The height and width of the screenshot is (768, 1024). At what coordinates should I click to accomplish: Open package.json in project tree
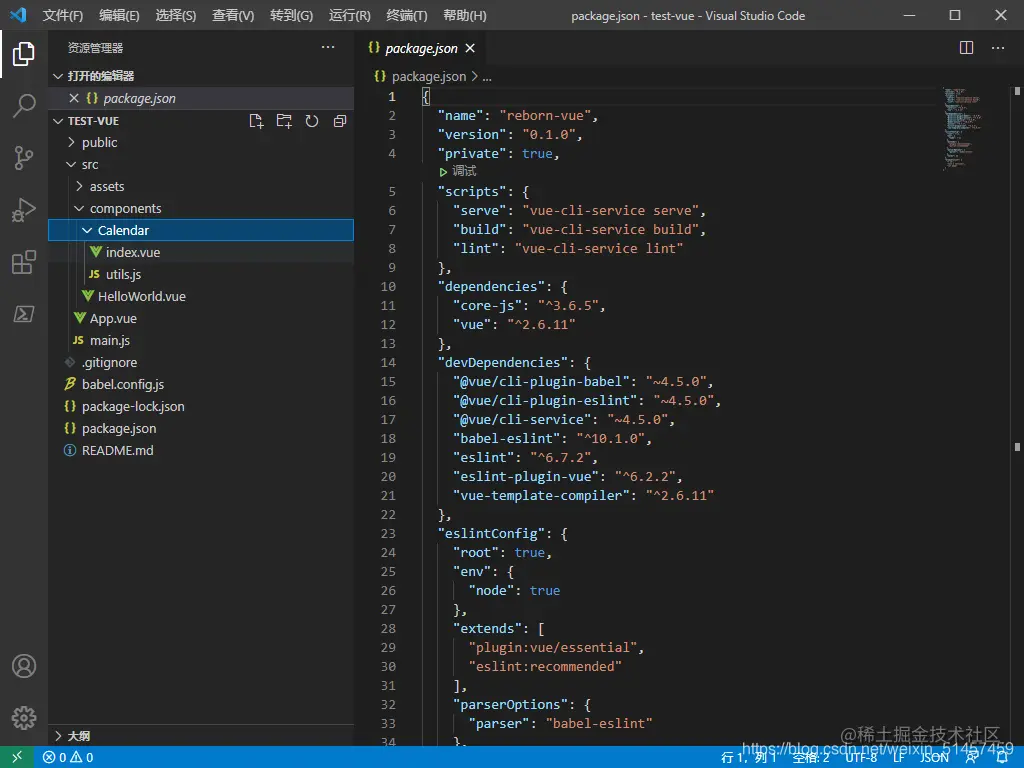click(201, 428)
